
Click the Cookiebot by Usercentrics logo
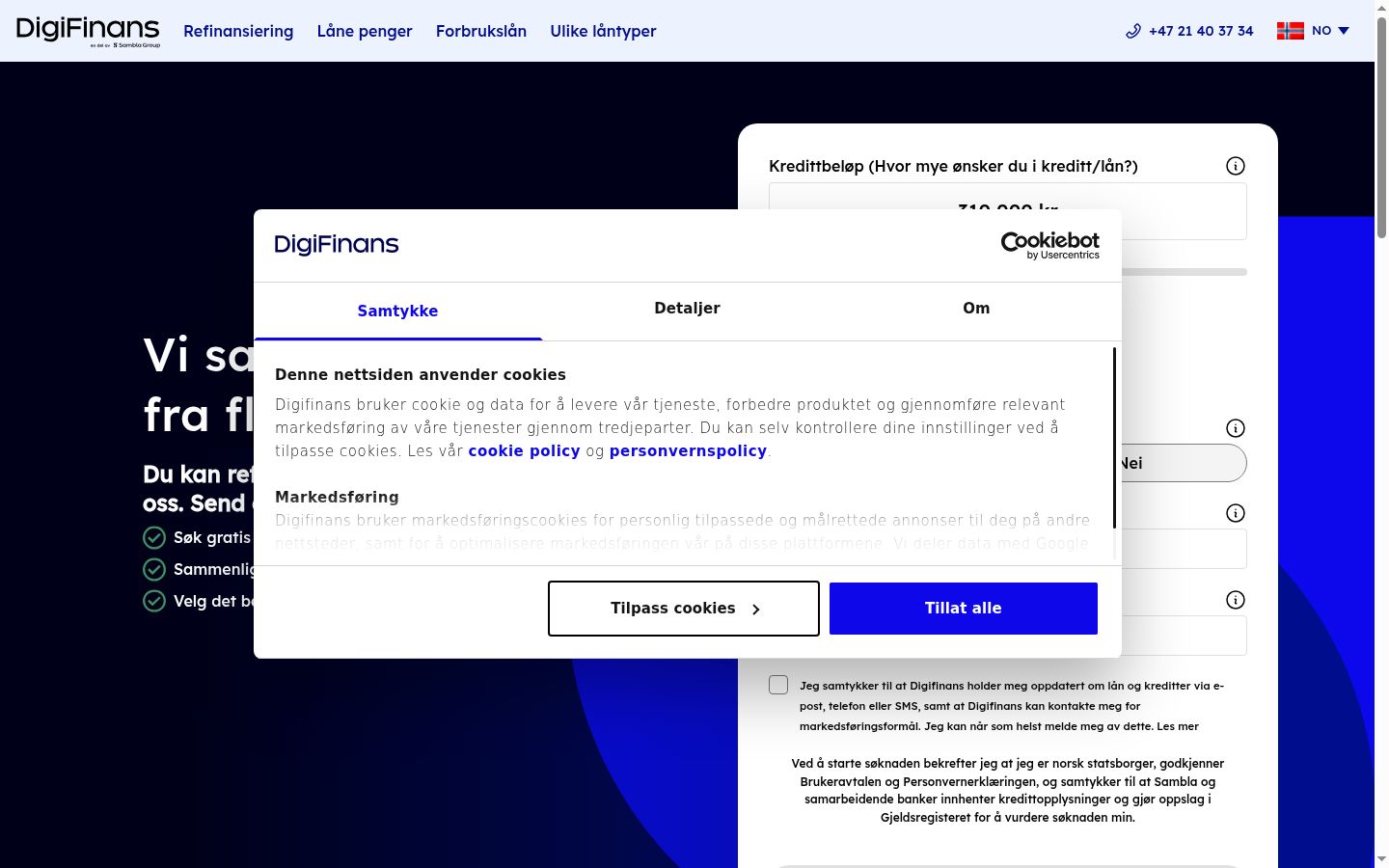1050,245
